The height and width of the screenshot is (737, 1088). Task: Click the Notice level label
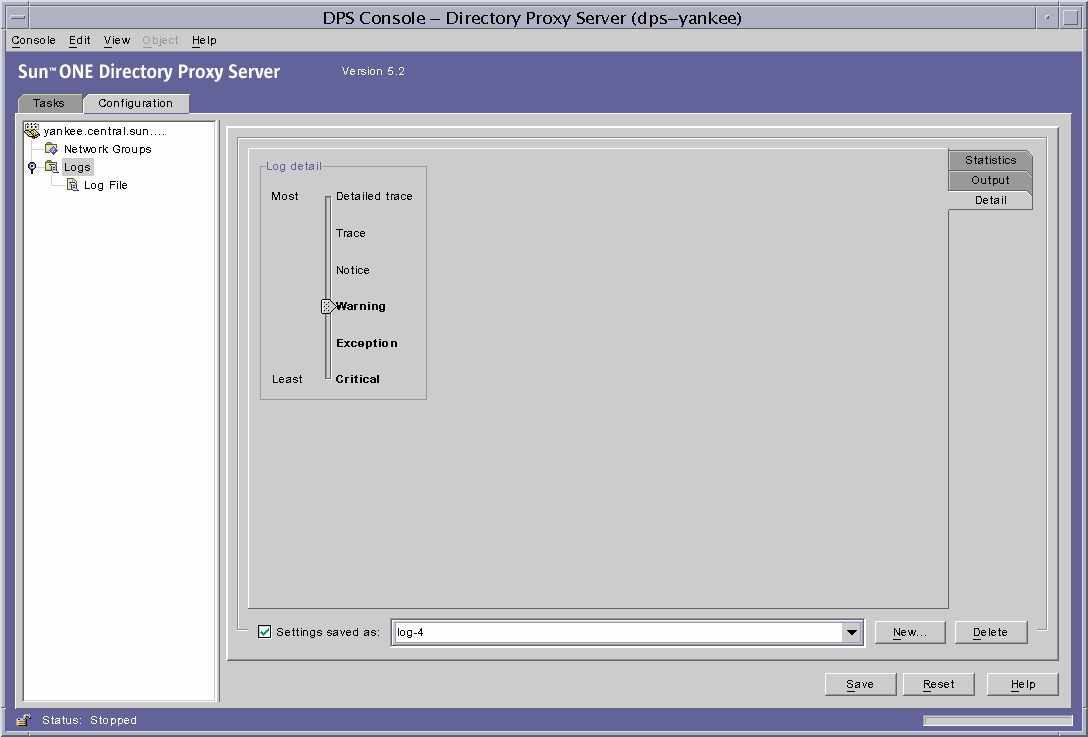(x=352, y=270)
